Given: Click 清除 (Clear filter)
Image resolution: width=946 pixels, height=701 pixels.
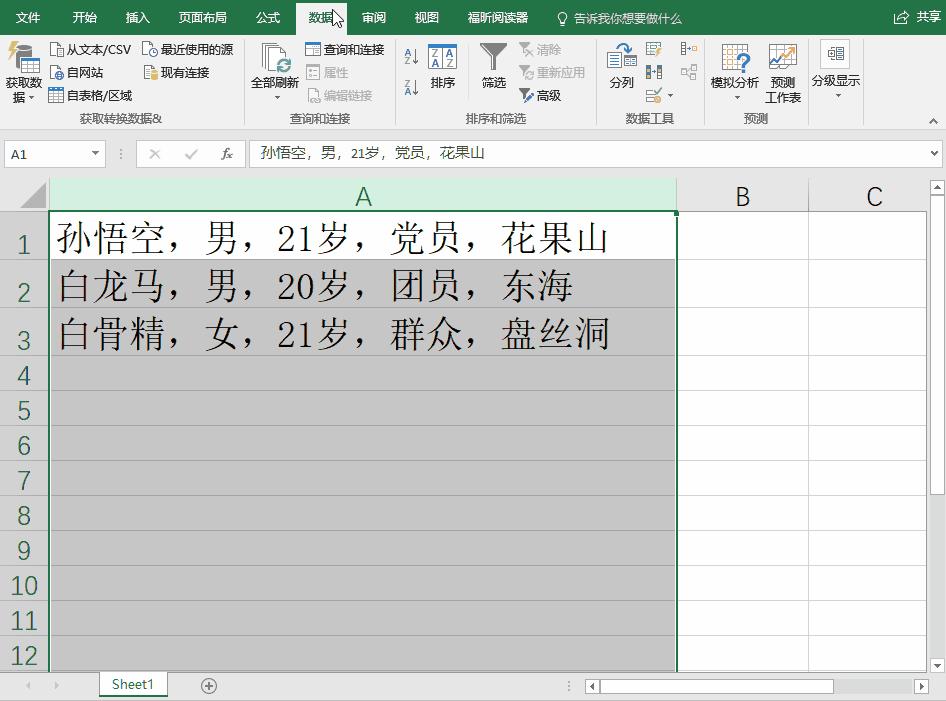Looking at the screenshot, I should point(540,49).
